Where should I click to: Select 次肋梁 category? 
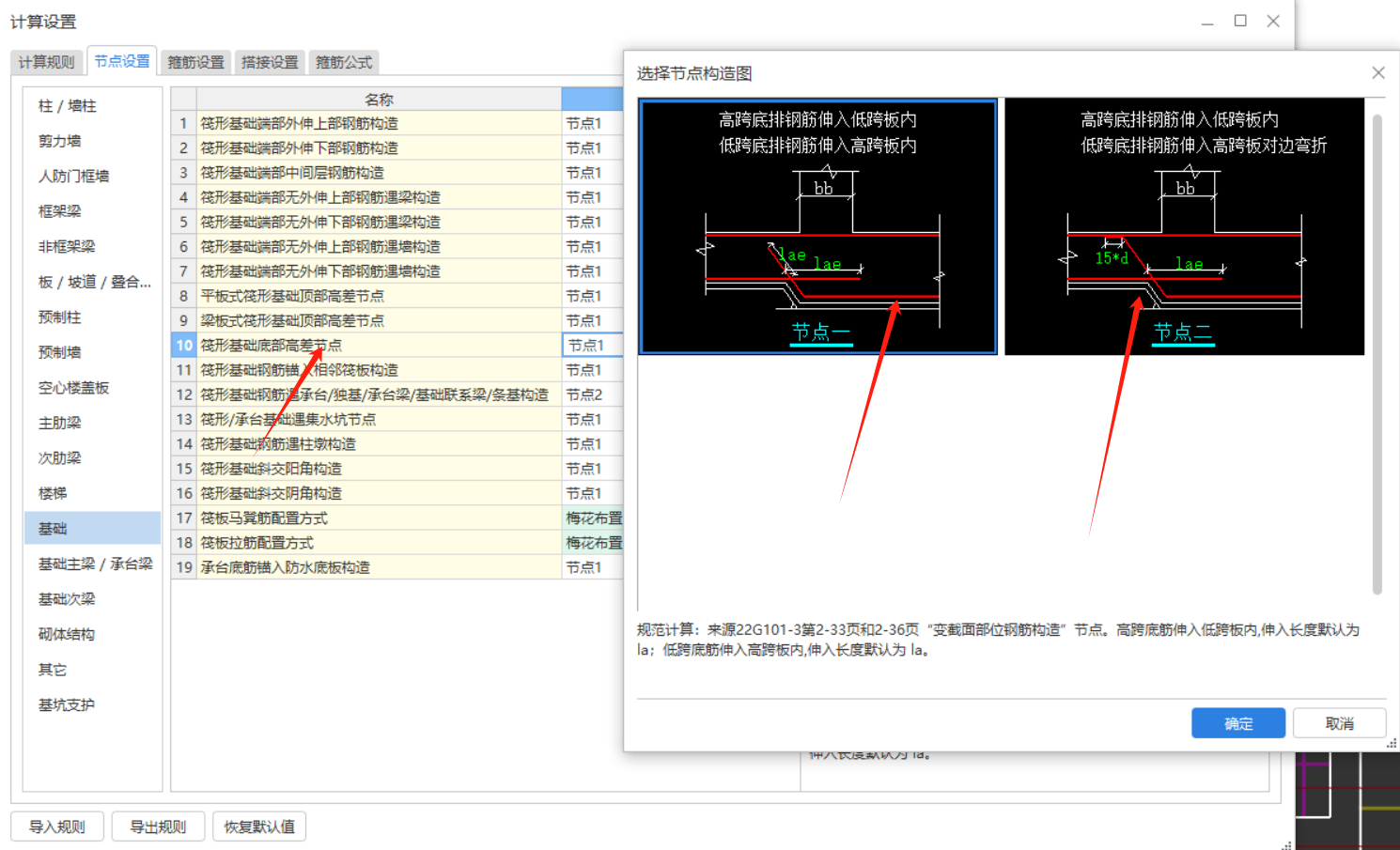point(92,458)
